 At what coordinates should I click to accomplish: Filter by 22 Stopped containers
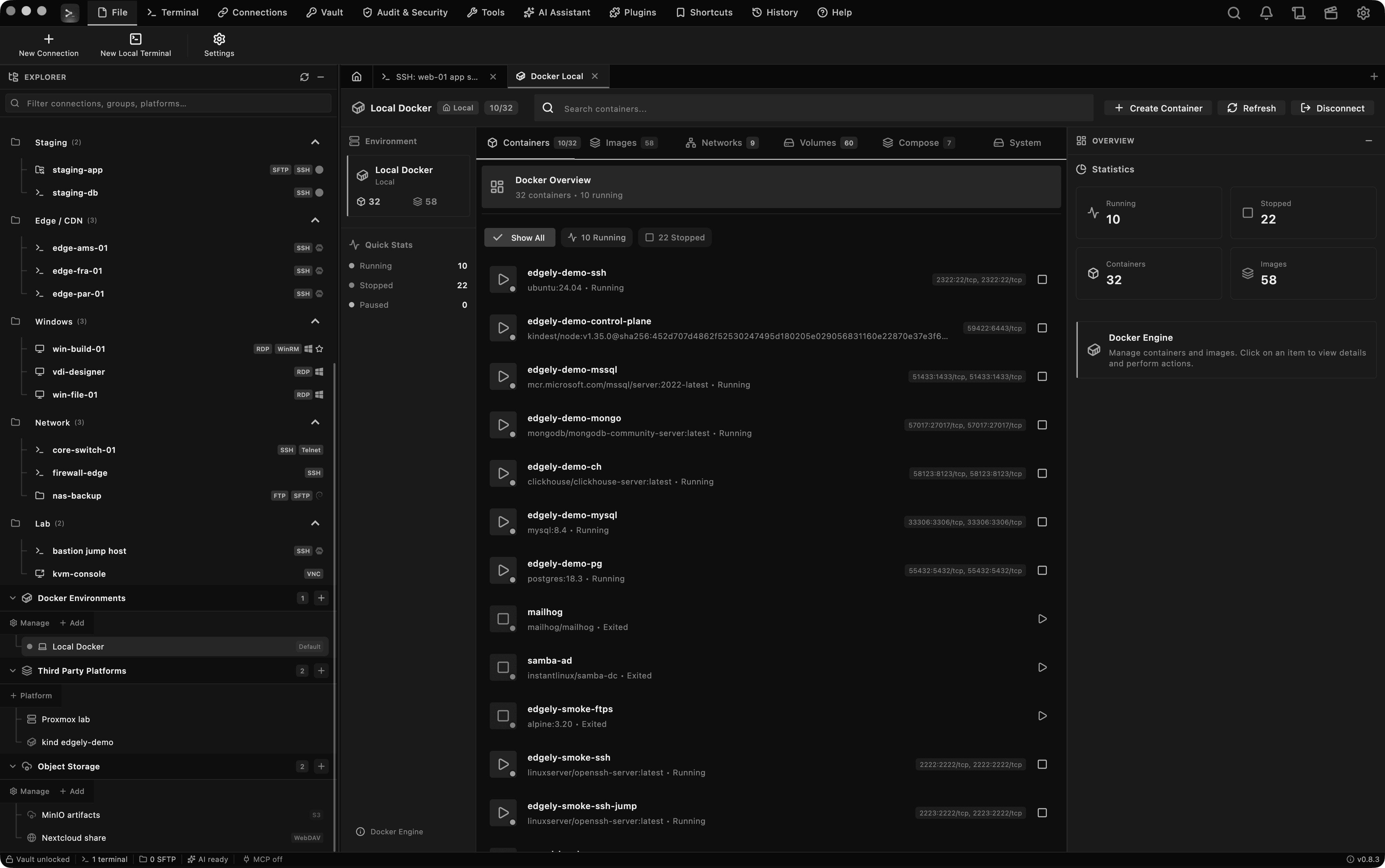[x=675, y=238]
